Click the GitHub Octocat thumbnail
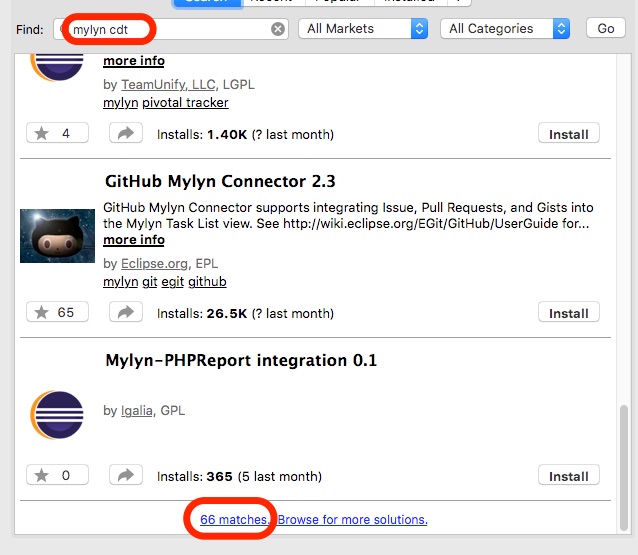The width and height of the screenshot is (638, 555). (x=57, y=236)
